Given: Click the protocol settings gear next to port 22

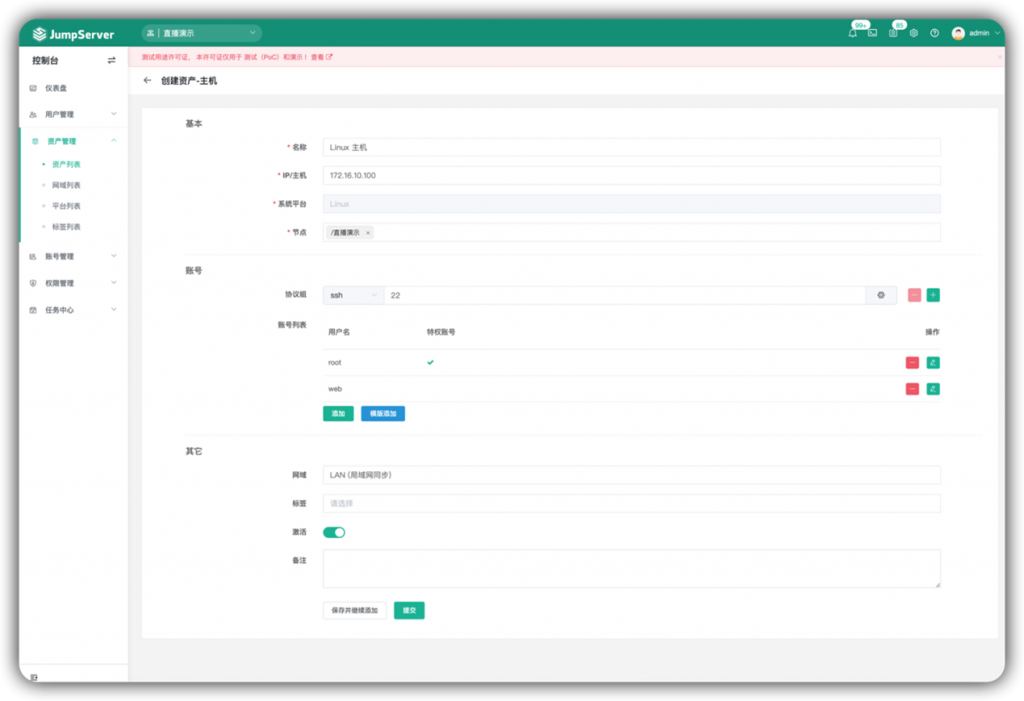Looking at the screenshot, I should tap(881, 295).
